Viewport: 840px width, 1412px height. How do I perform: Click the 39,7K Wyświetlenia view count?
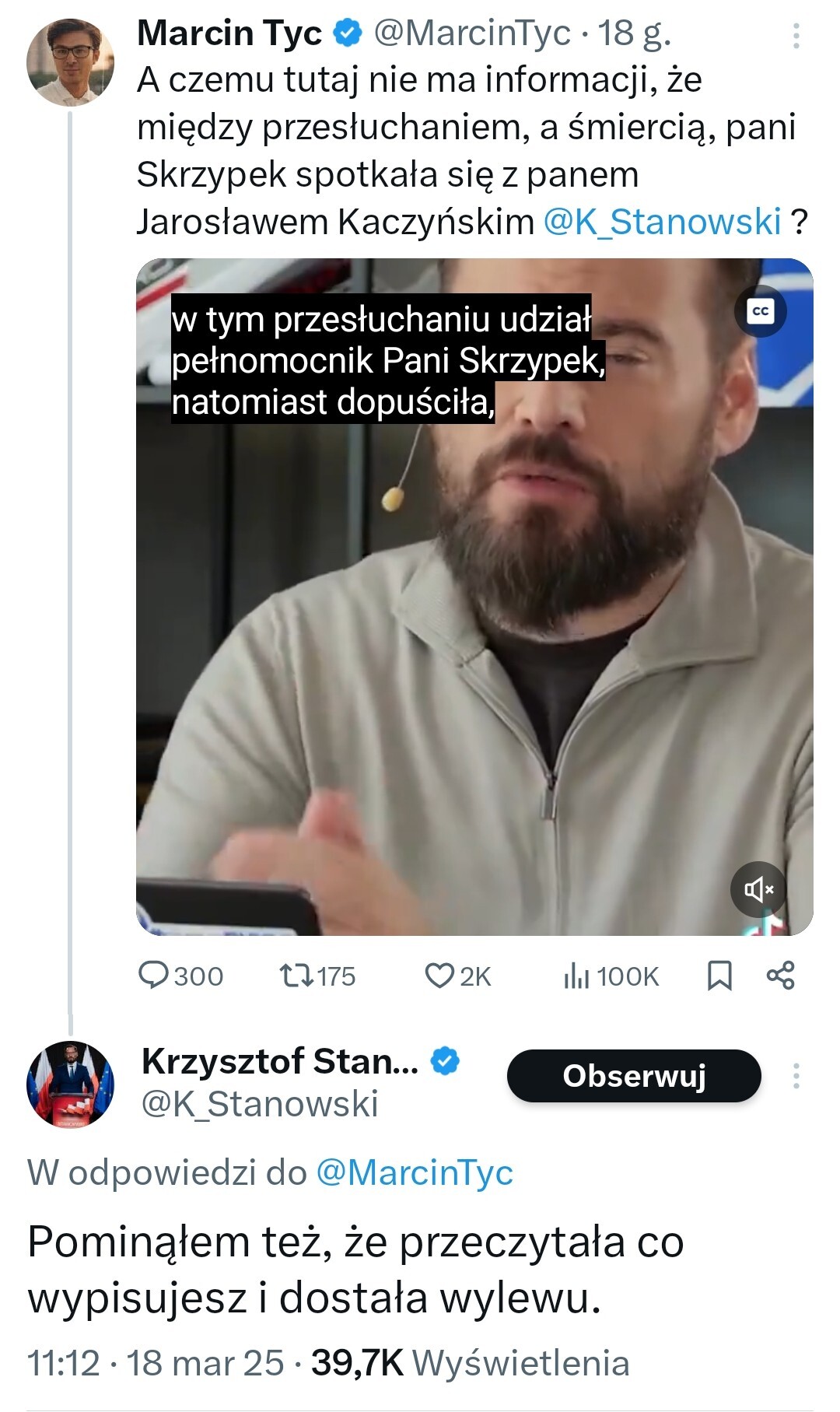470,1363
